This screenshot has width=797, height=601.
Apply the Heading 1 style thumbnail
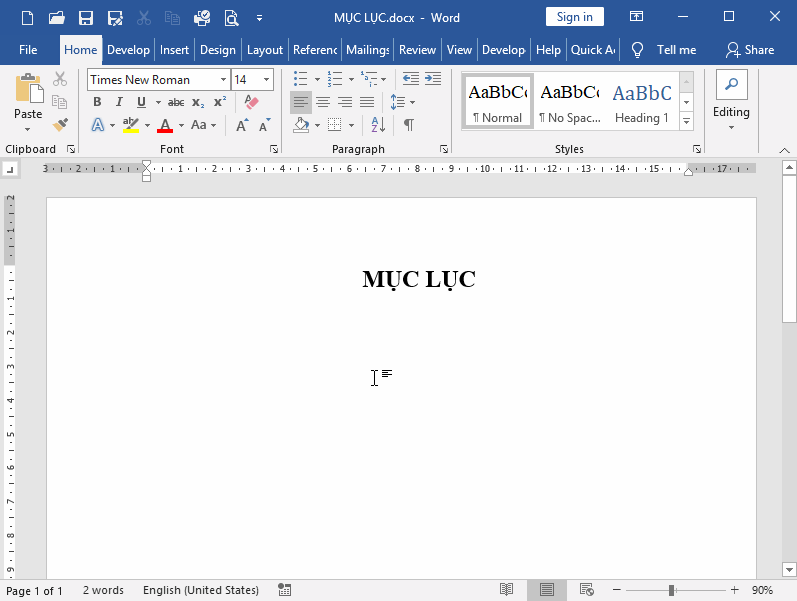coord(642,102)
